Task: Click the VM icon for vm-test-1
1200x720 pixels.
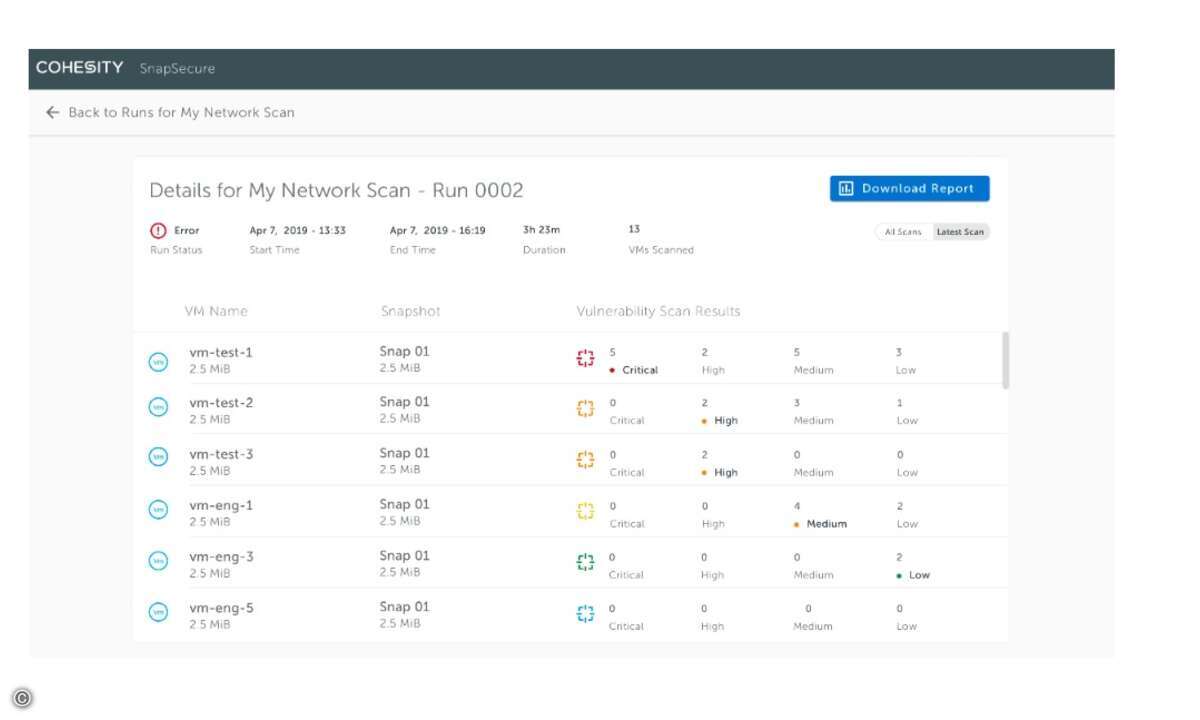Action: pyautogui.click(x=158, y=362)
